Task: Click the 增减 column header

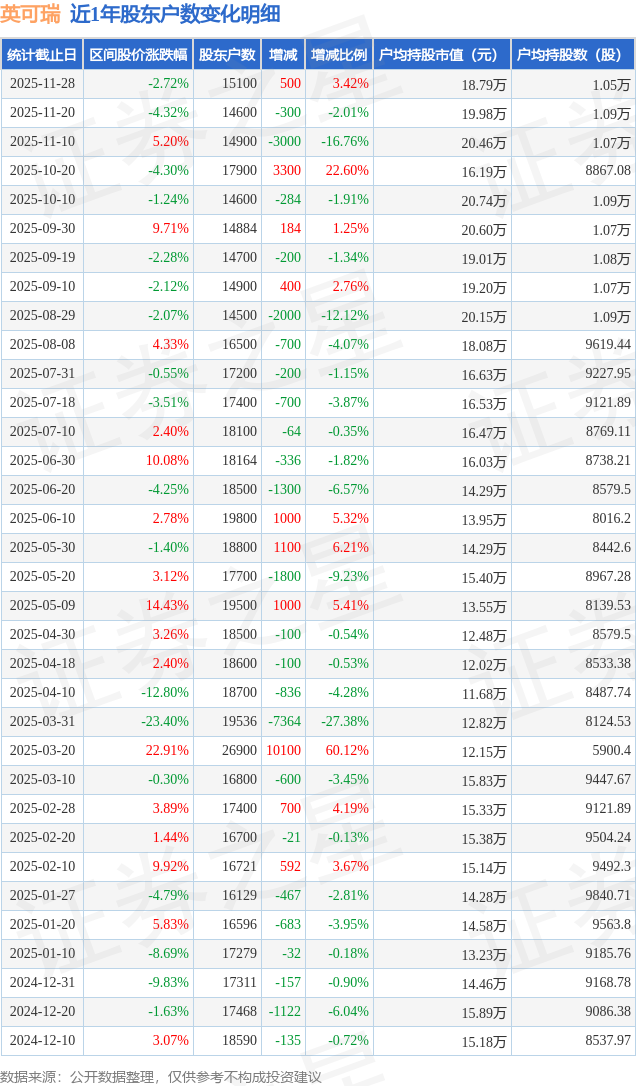Action: click(x=283, y=55)
